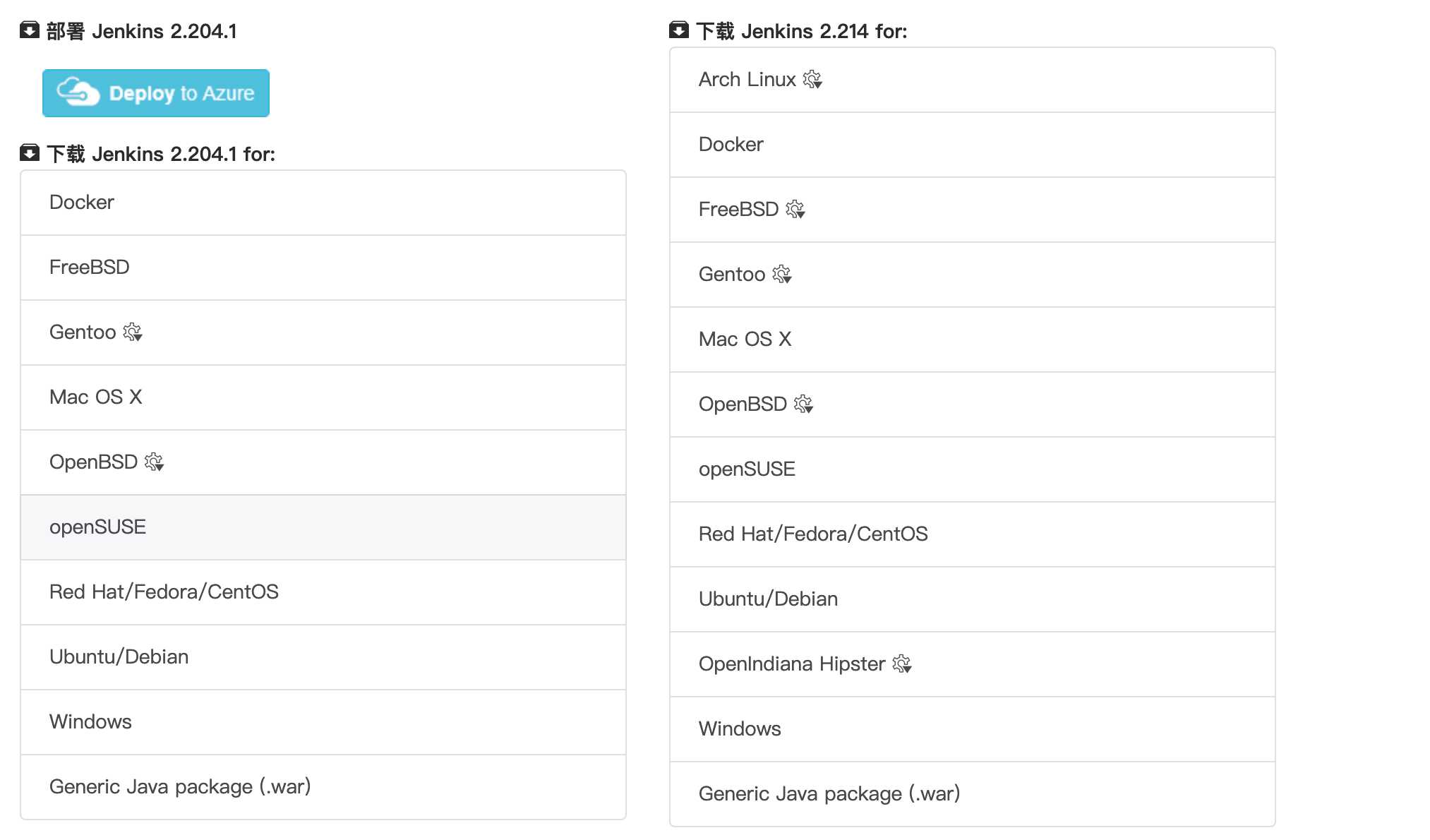Click the gear icon next to Gentoo in 2.214 list
1430x840 pixels.
point(782,274)
